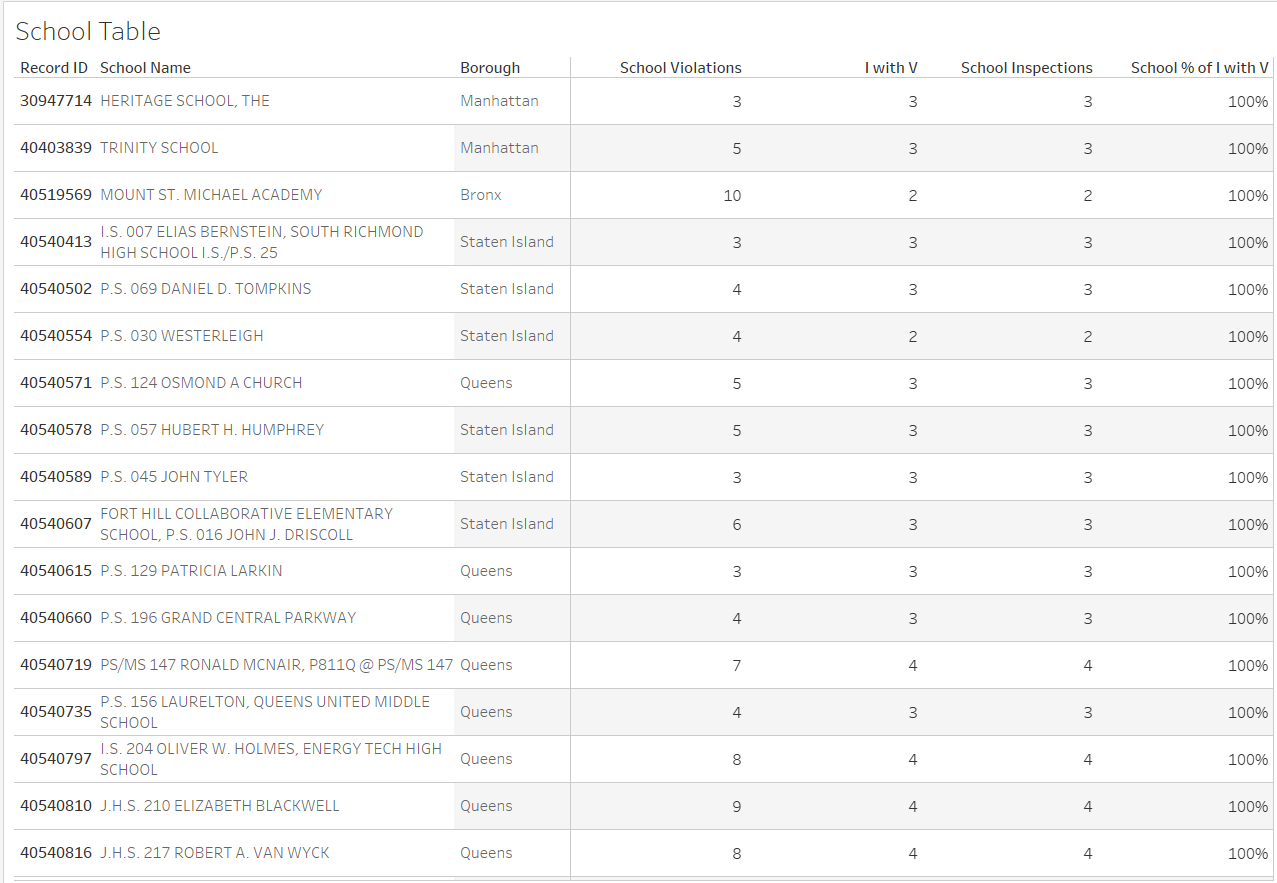1277x883 pixels.
Task: Select the HERITAGE SCHOOL, THE row name
Action: coord(185,101)
